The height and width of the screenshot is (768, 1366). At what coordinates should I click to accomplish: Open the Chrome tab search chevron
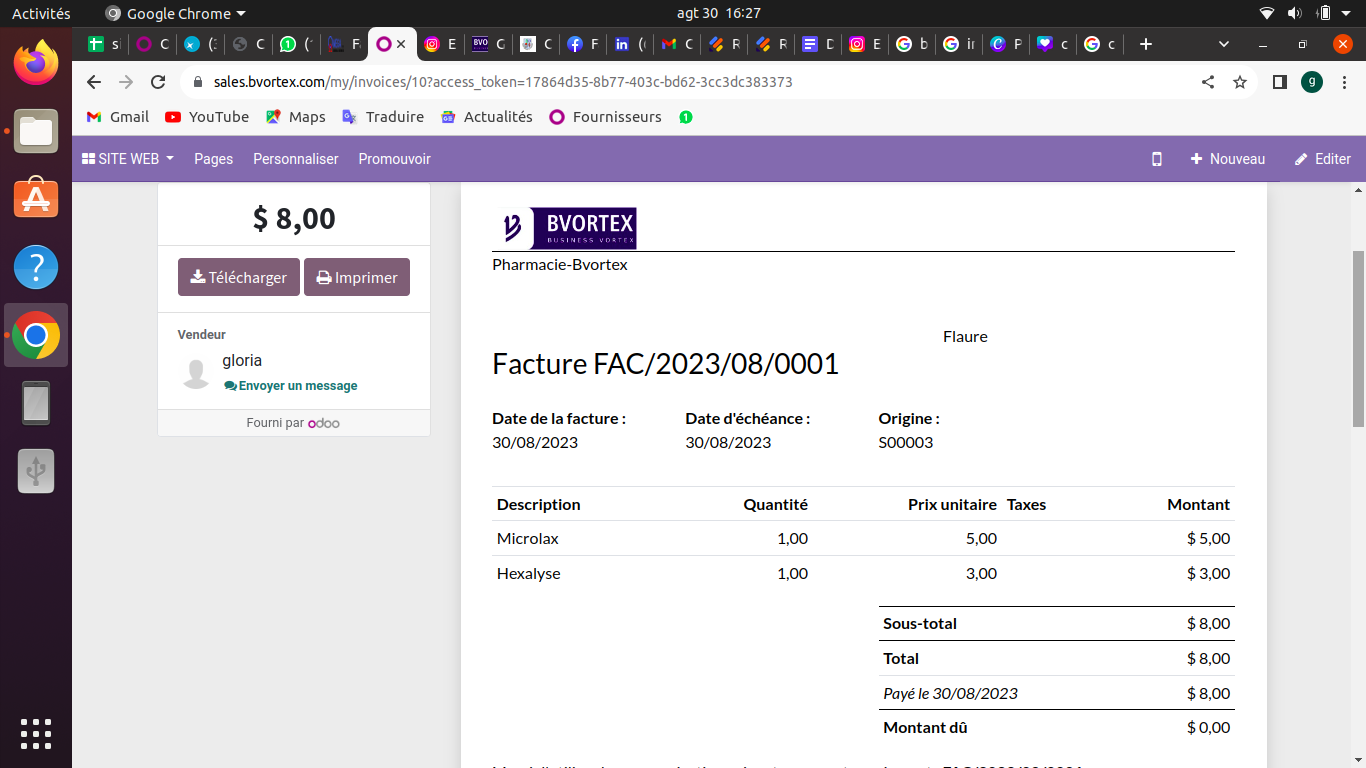pos(1224,44)
